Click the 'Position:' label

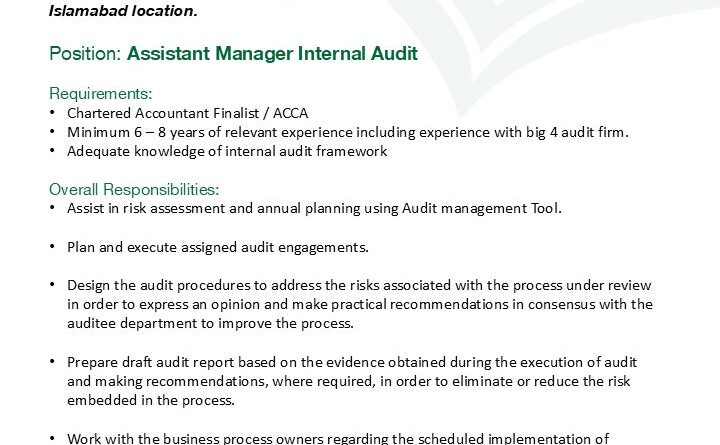(85, 54)
